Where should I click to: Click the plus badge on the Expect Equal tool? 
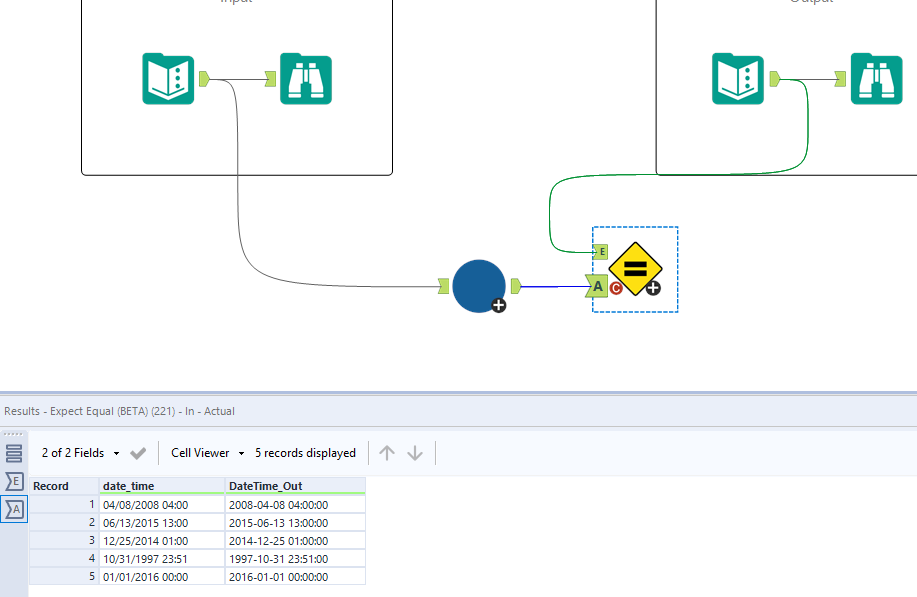pos(651,290)
